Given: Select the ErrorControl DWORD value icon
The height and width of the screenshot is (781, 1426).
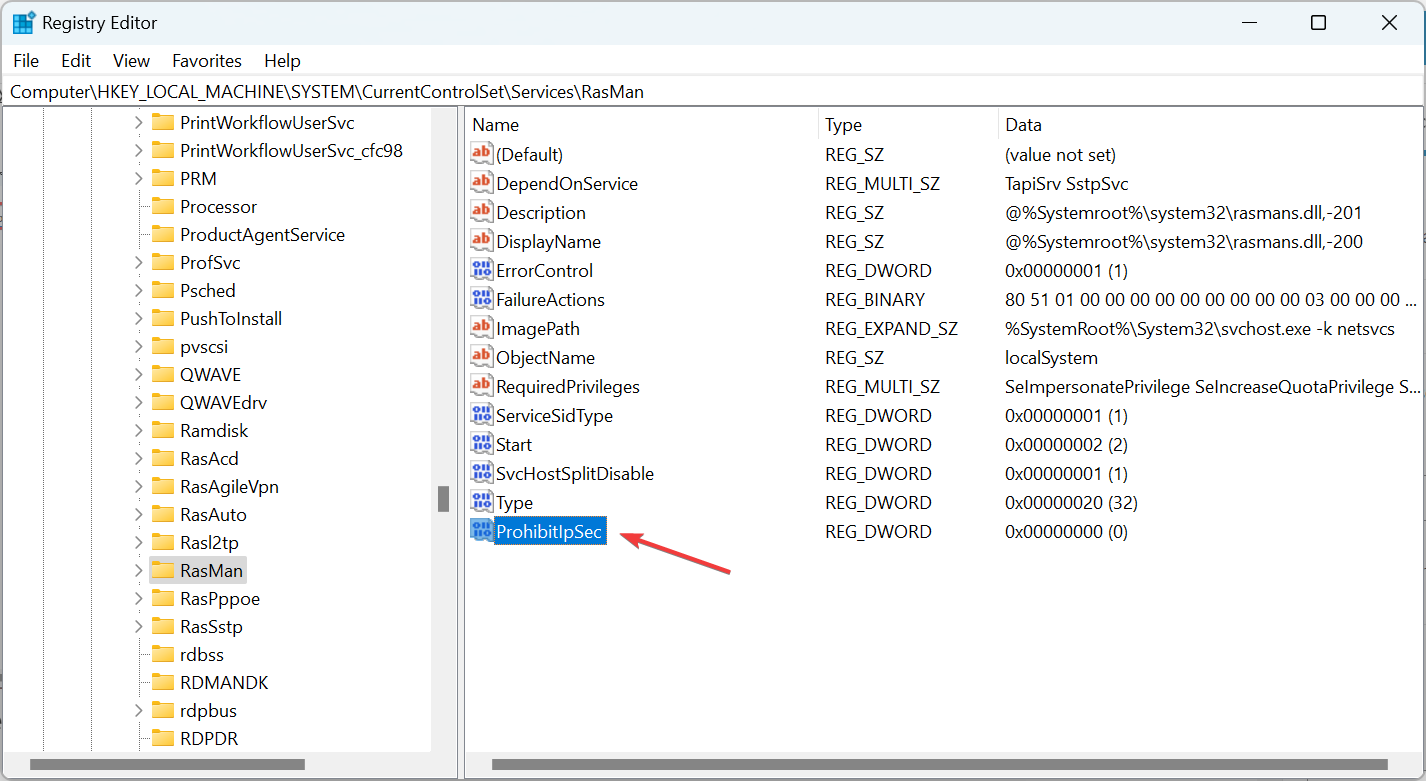Looking at the screenshot, I should 482,270.
